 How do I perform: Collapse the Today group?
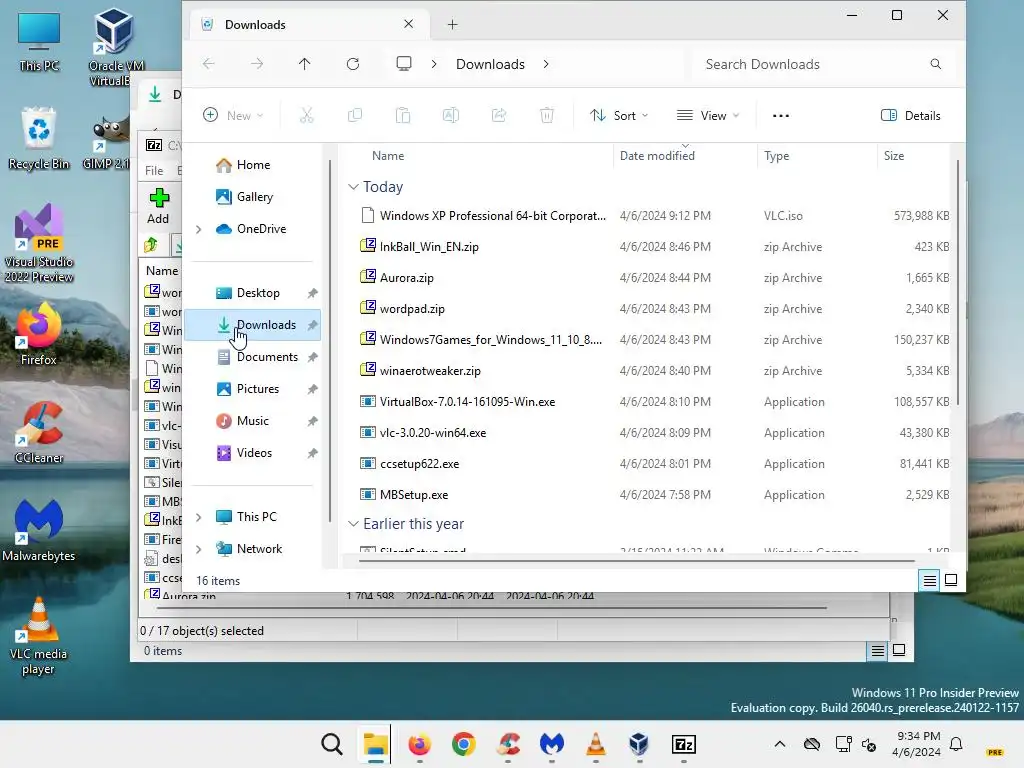click(353, 187)
